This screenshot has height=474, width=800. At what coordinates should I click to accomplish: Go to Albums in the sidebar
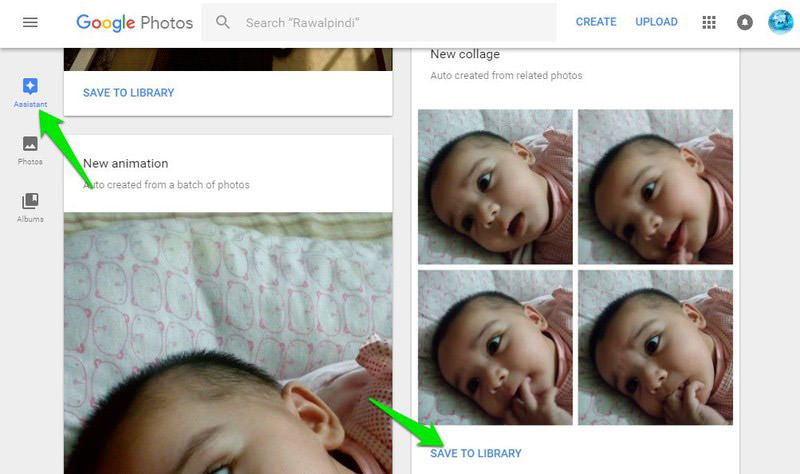tap(30, 208)
